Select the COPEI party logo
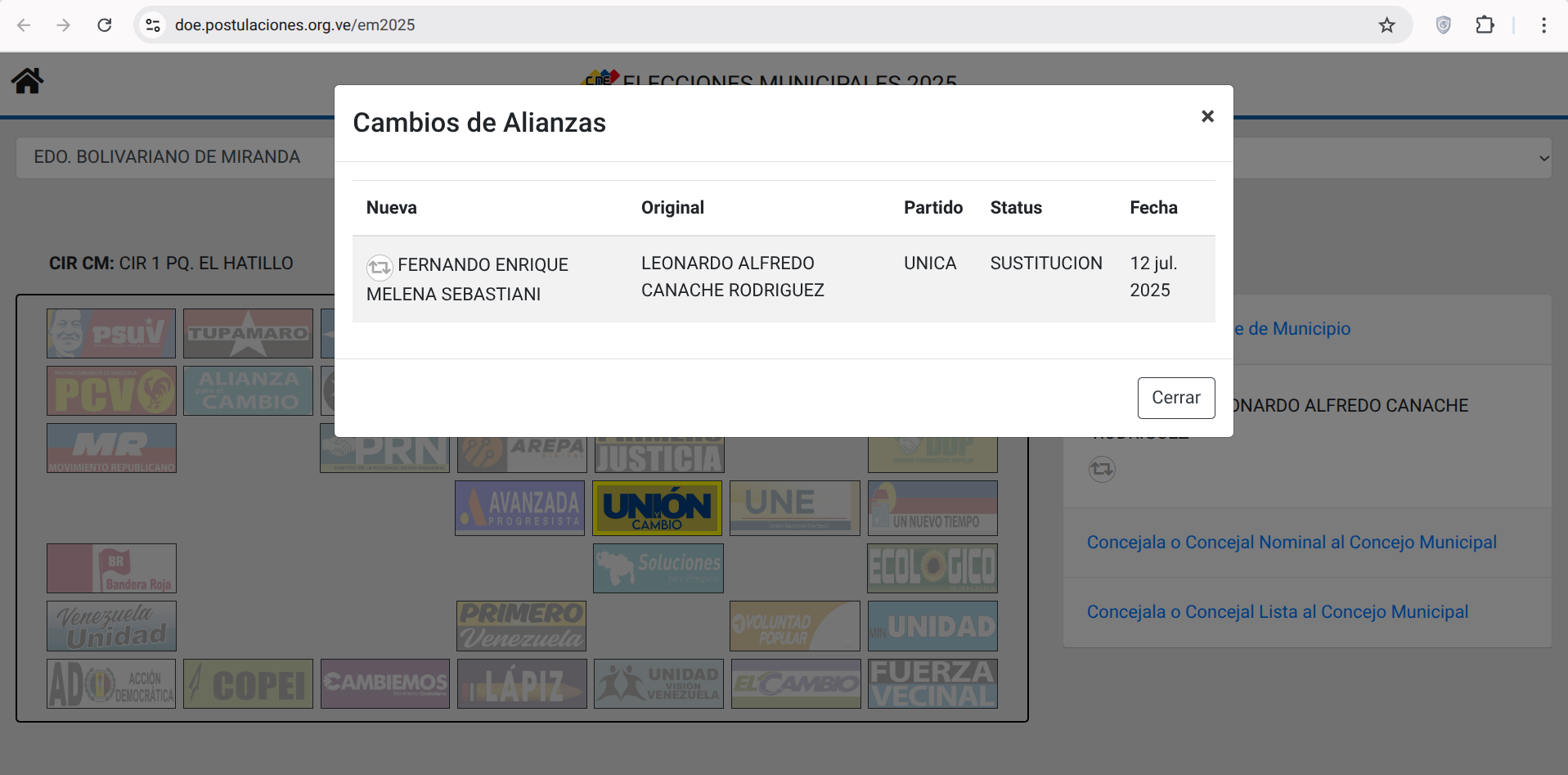 (x=248, y=683)
